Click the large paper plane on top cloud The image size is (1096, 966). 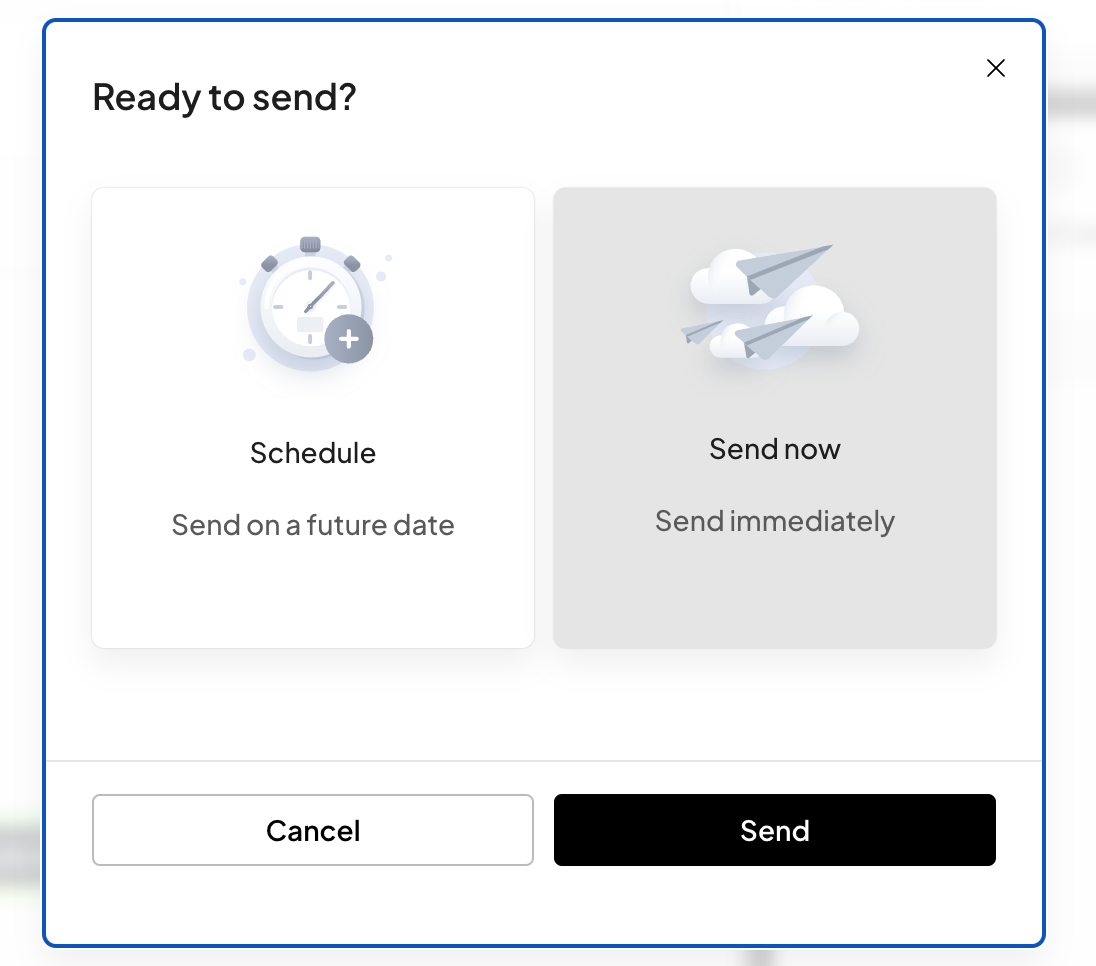tap(783, 269)
